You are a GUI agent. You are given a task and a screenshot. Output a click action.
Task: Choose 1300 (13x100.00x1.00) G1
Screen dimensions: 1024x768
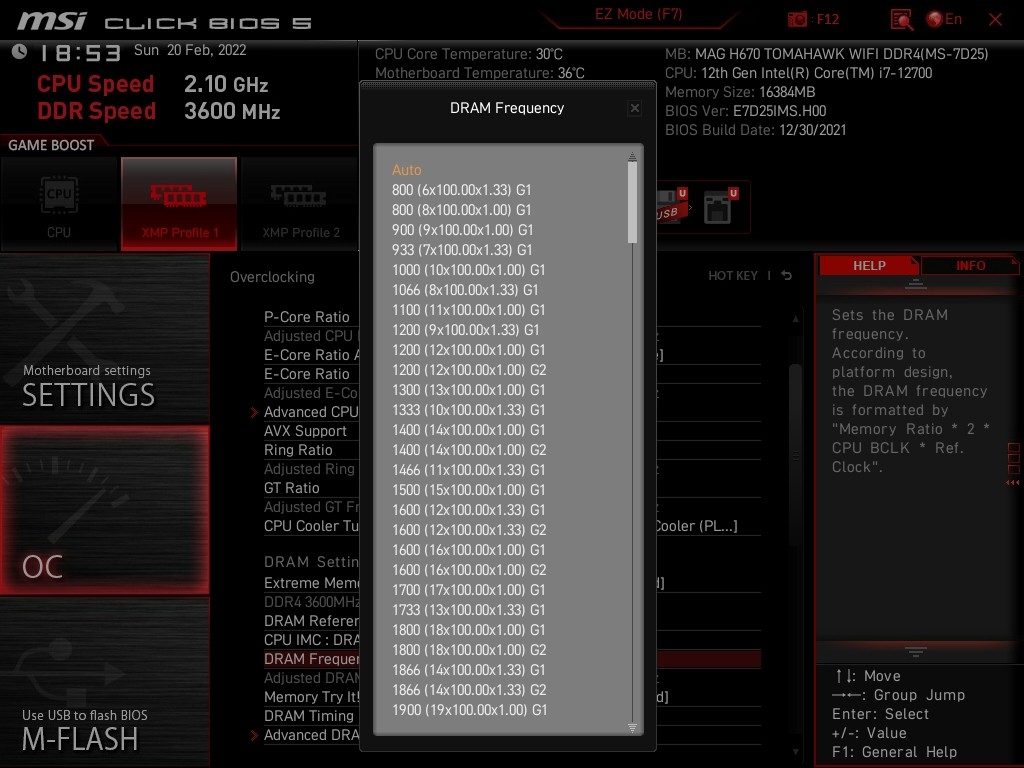(x=468, y=390)
